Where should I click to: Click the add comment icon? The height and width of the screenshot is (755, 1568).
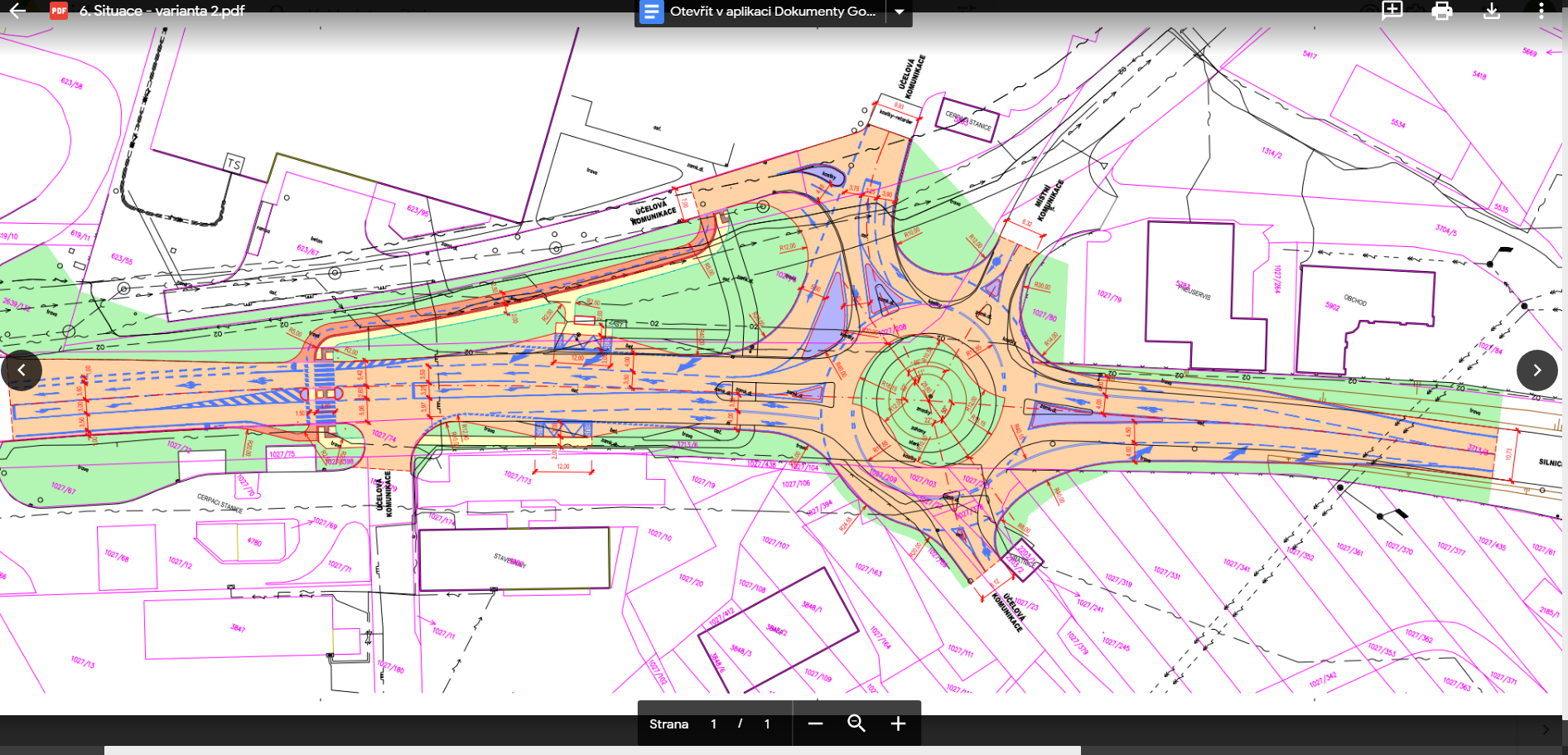[1392, 11]
